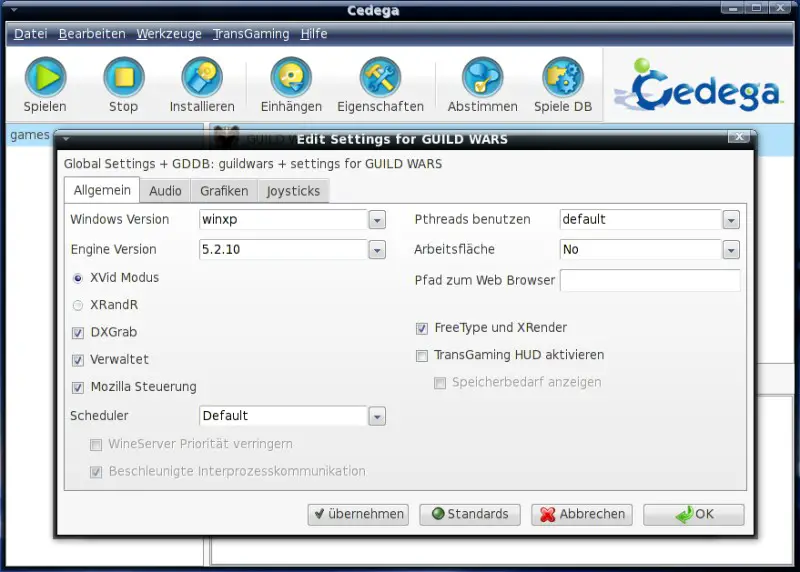Toggle the DXGrab checkbox

[x=78, y=333]
